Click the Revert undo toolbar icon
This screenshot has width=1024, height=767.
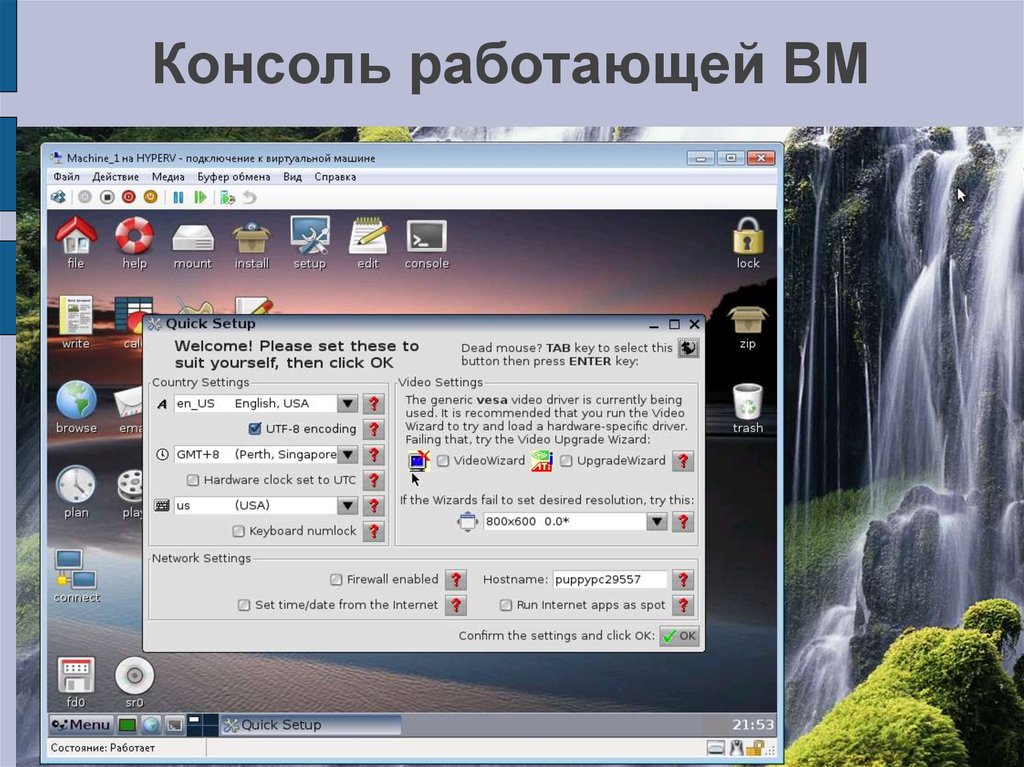click(249, 197)
